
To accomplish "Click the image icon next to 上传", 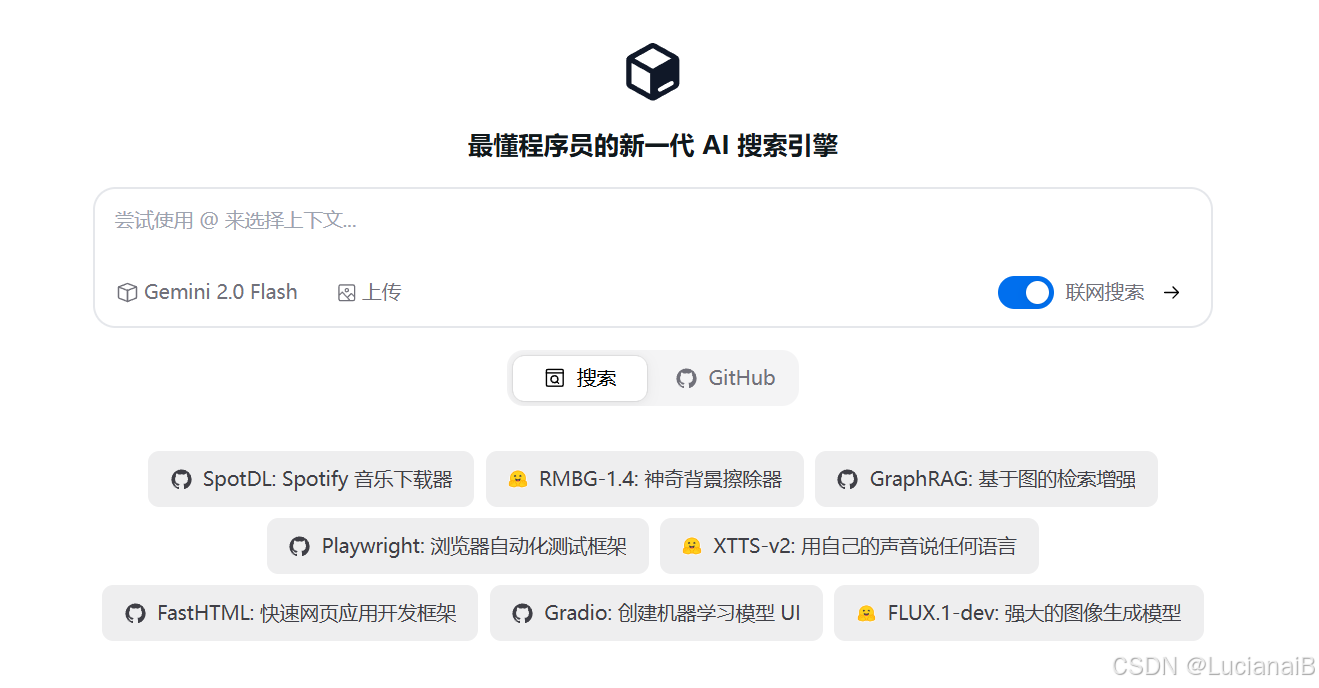I will coord(347,293).
